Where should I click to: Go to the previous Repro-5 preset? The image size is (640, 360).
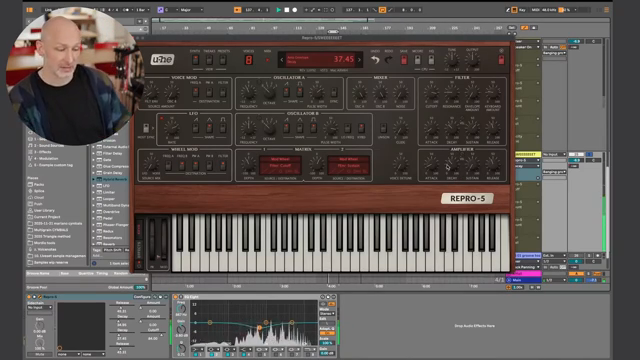pos(282,60)
